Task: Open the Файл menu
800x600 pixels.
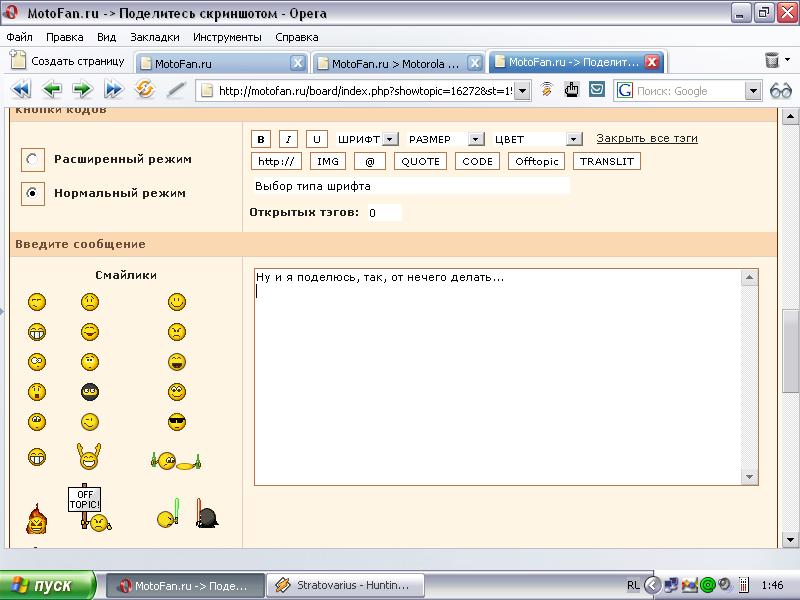Action: click(19, 37)
